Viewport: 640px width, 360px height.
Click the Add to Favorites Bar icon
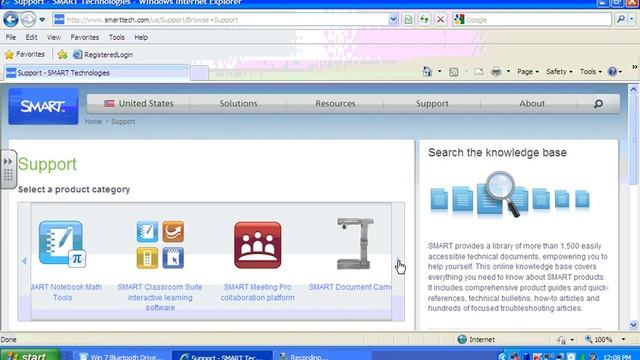[62, 54]
